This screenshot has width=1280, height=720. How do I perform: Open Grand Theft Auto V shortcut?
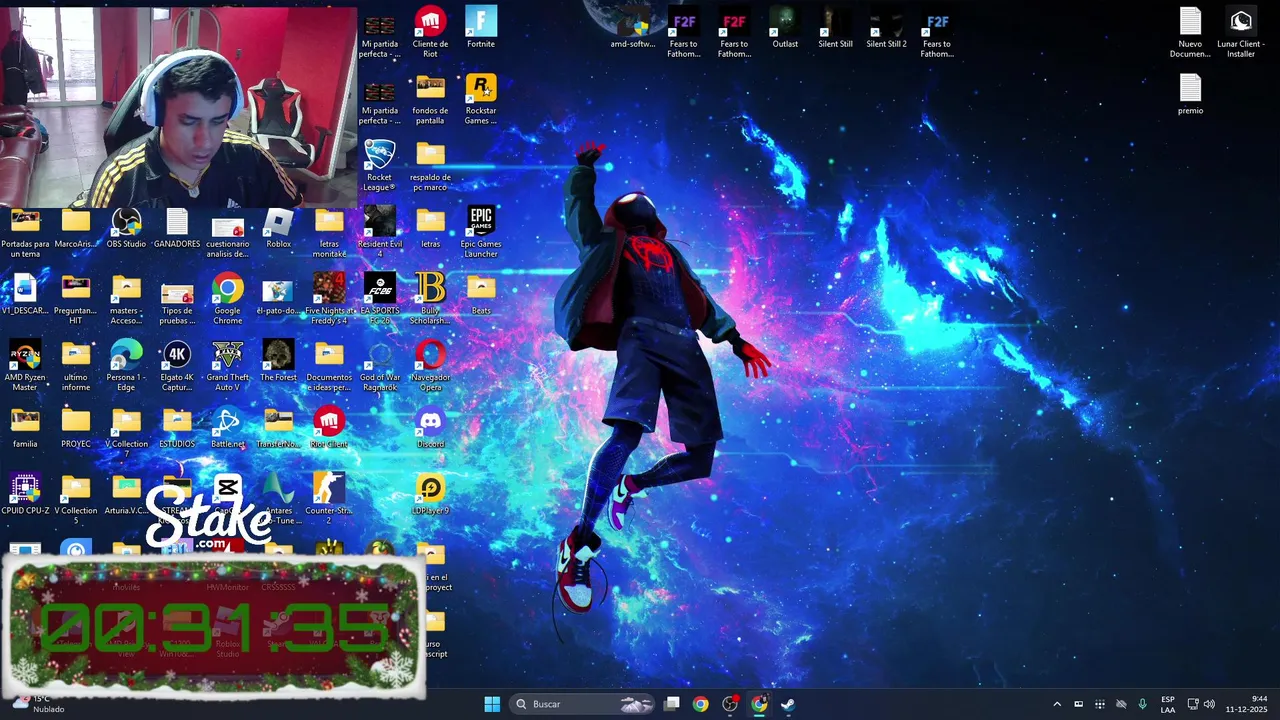227,366
